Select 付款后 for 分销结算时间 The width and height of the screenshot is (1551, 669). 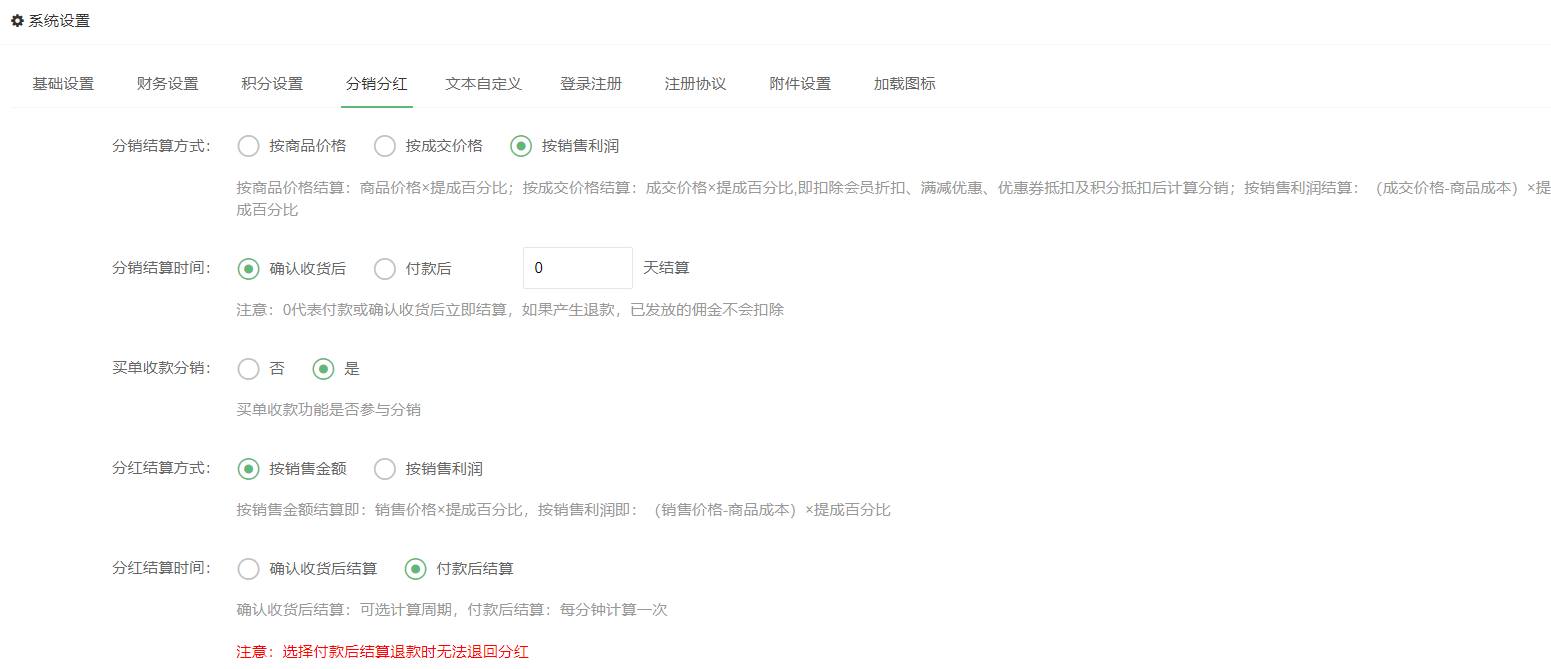[385, 269]
